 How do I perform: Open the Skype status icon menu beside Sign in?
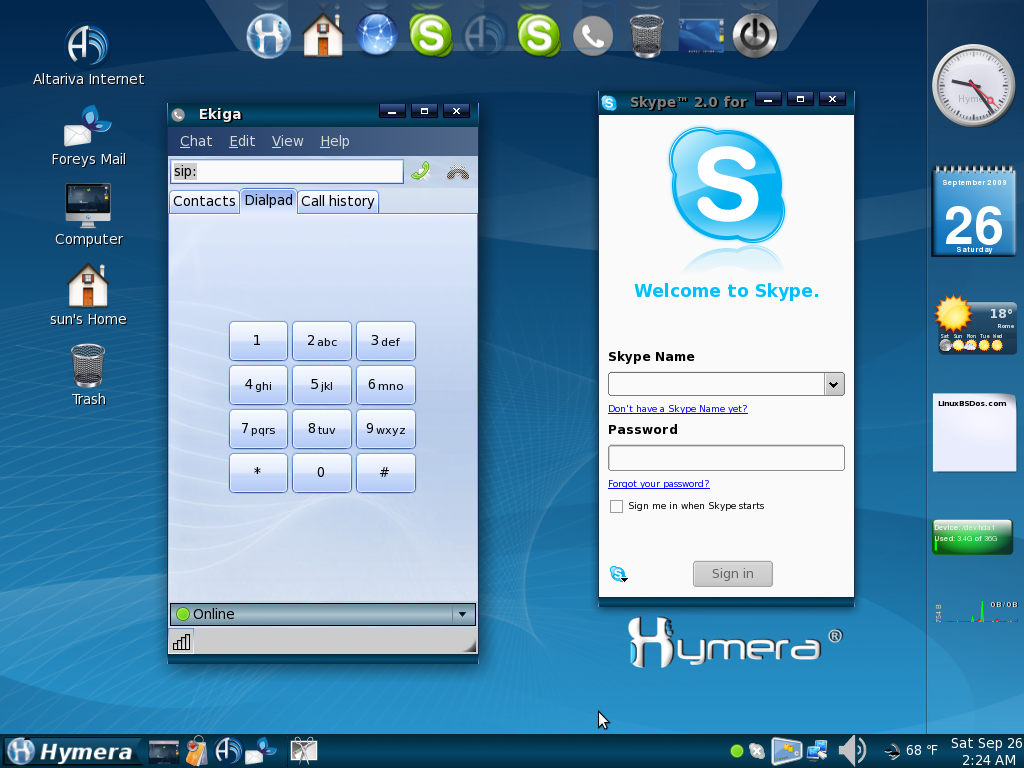click(618, 574)
